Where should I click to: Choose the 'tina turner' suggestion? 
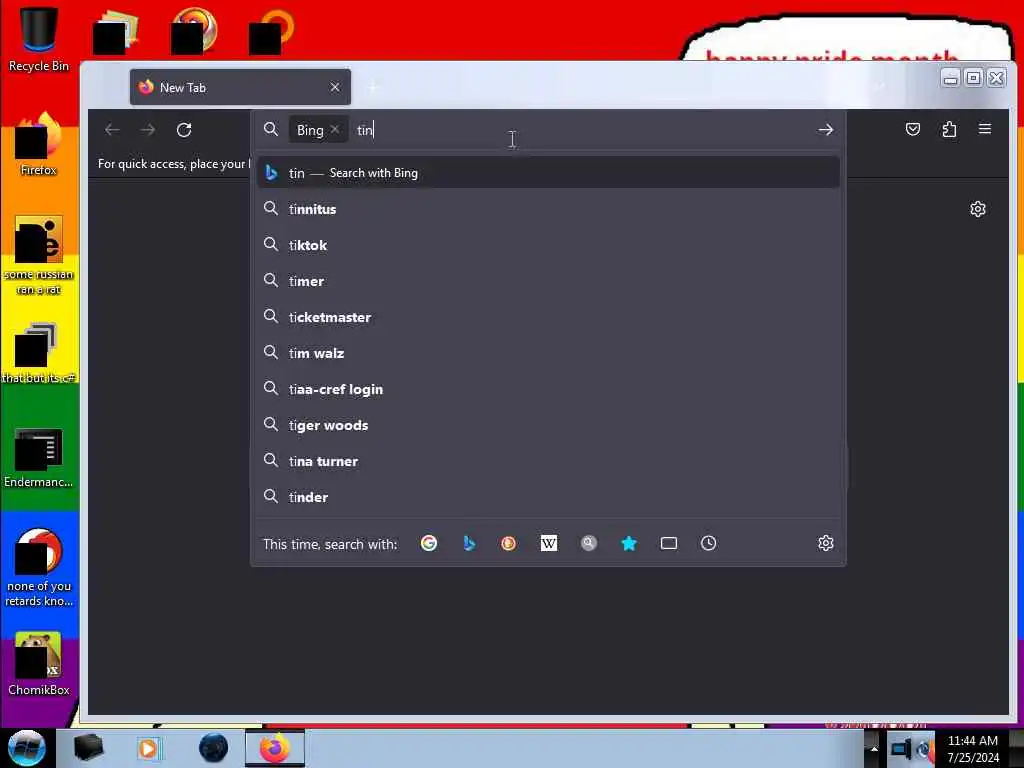(x=549, y=461)
